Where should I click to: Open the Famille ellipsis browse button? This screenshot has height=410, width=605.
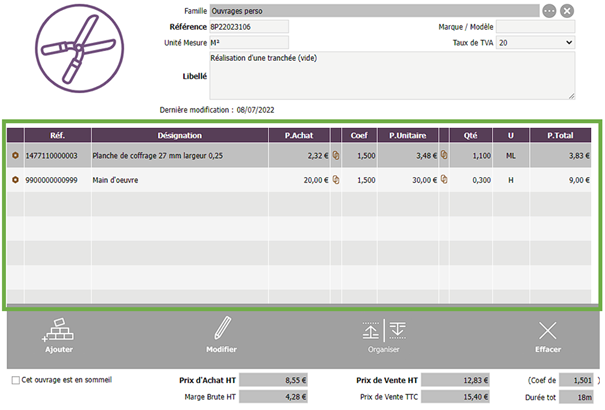click(x=549, y=11)
